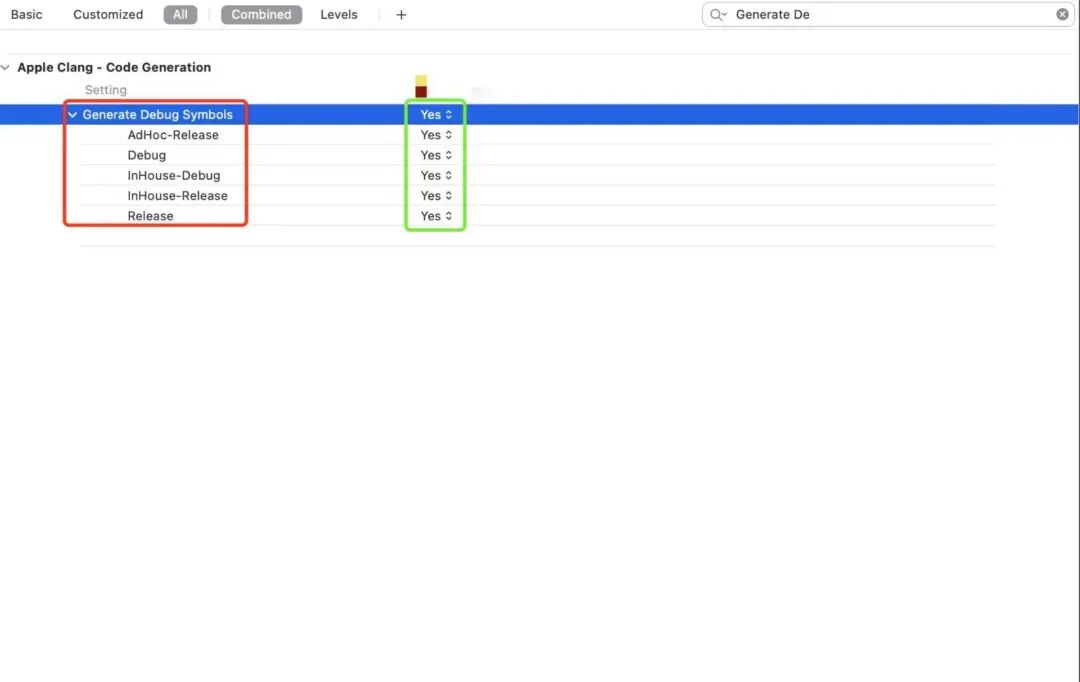Open the AdHoc-Release Yes dropdown
Viewport: 1080px width, 682px height.
pos(436,135)
